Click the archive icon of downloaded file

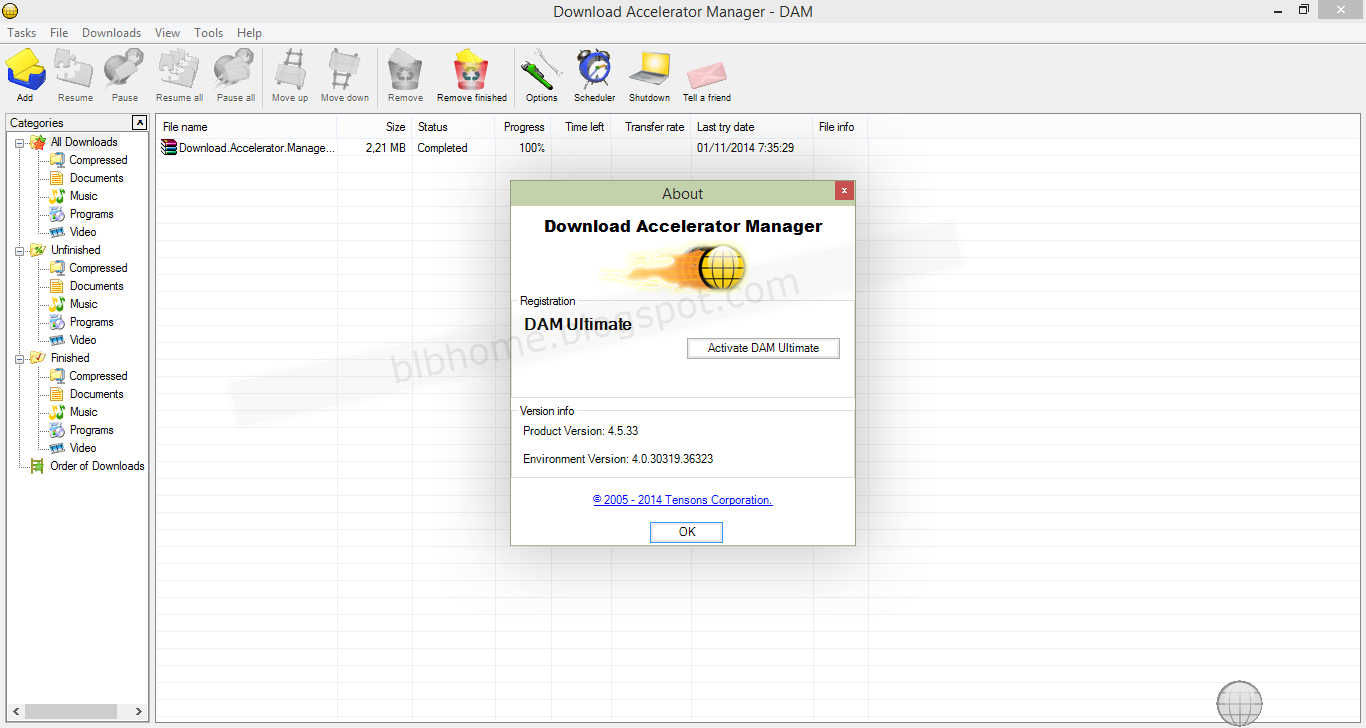click(x=169, y=148)
